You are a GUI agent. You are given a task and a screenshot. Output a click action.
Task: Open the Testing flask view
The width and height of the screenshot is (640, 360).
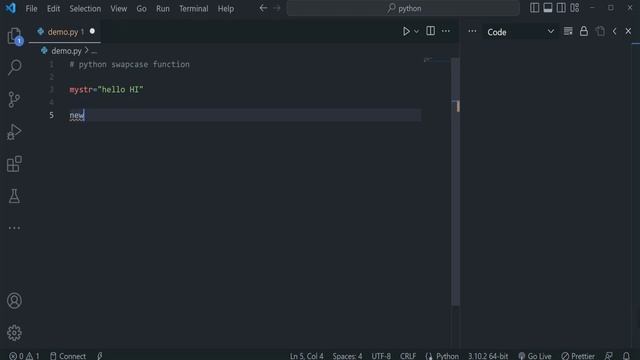point(14,196)
